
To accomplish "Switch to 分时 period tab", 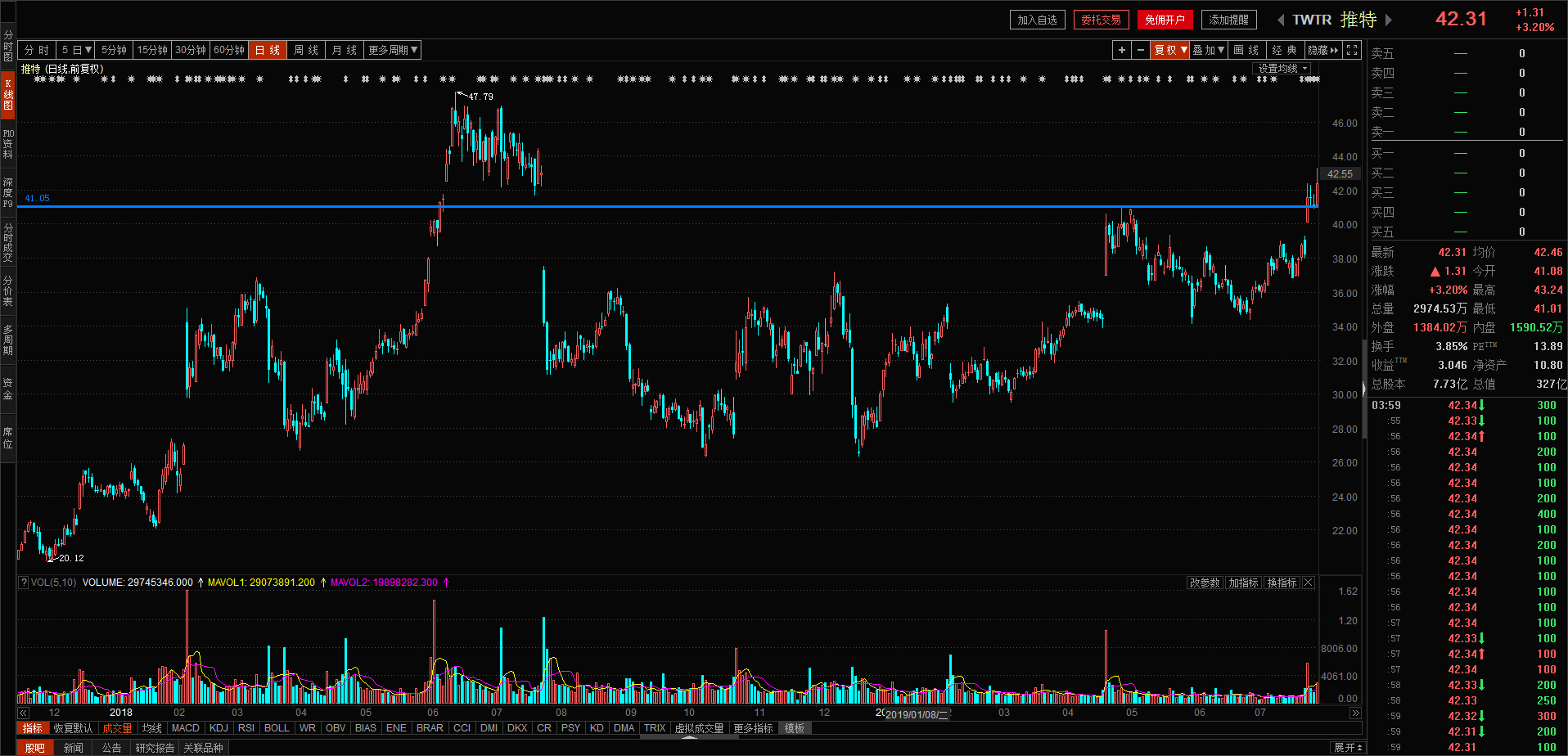I will 37,50.
